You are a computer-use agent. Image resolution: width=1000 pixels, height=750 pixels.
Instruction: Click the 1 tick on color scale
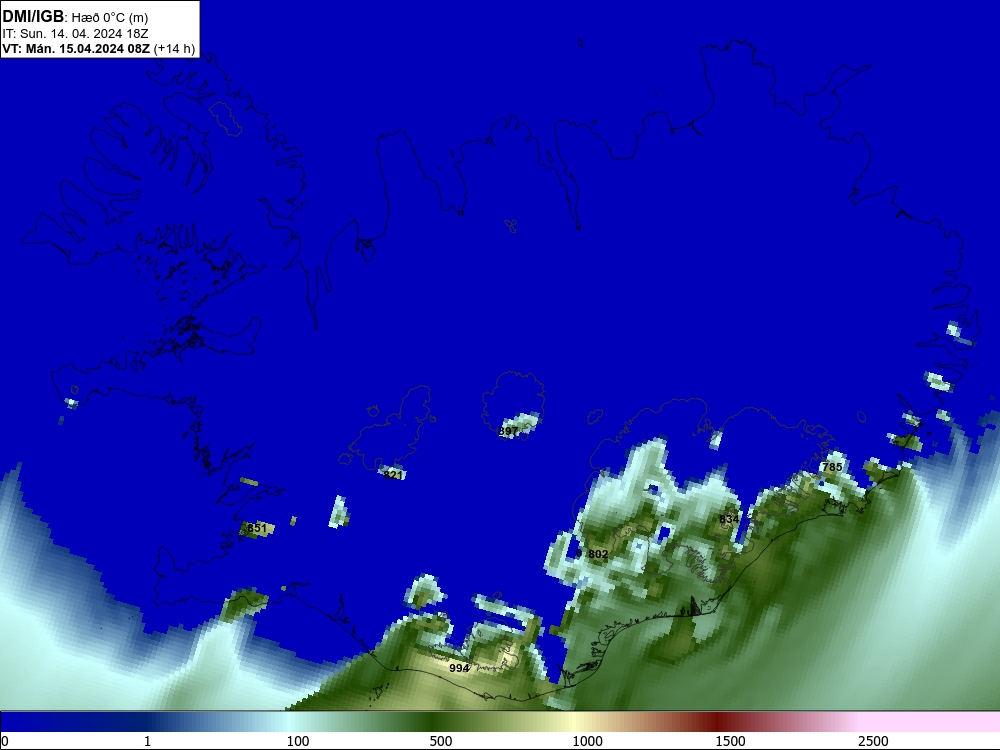(x=147, y=741)
